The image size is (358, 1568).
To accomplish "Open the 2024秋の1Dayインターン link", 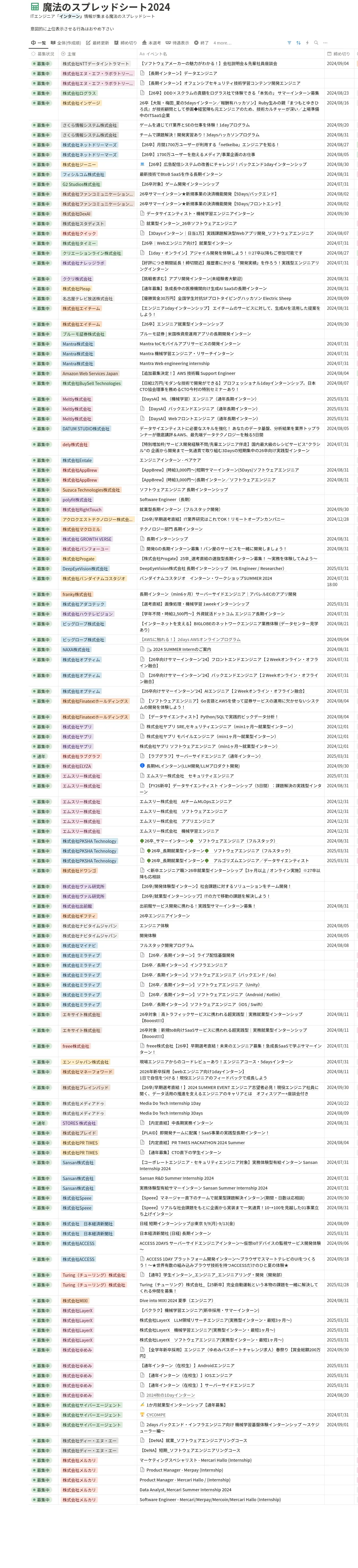I will pyautogui.click(x=170, y=1395).
